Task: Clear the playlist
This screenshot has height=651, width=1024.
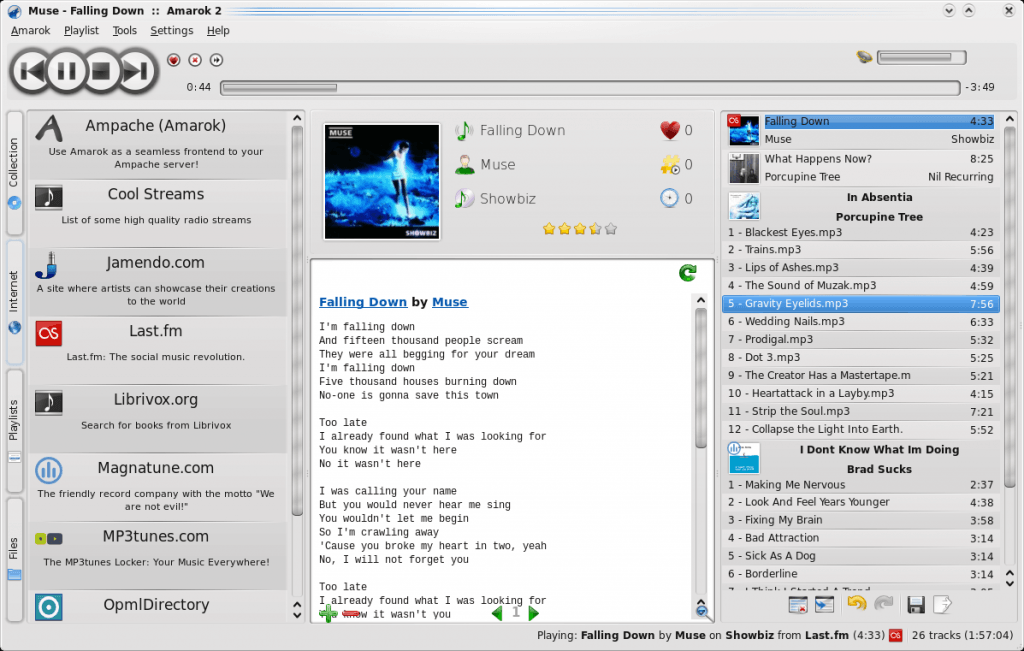Action: (797, 604)
